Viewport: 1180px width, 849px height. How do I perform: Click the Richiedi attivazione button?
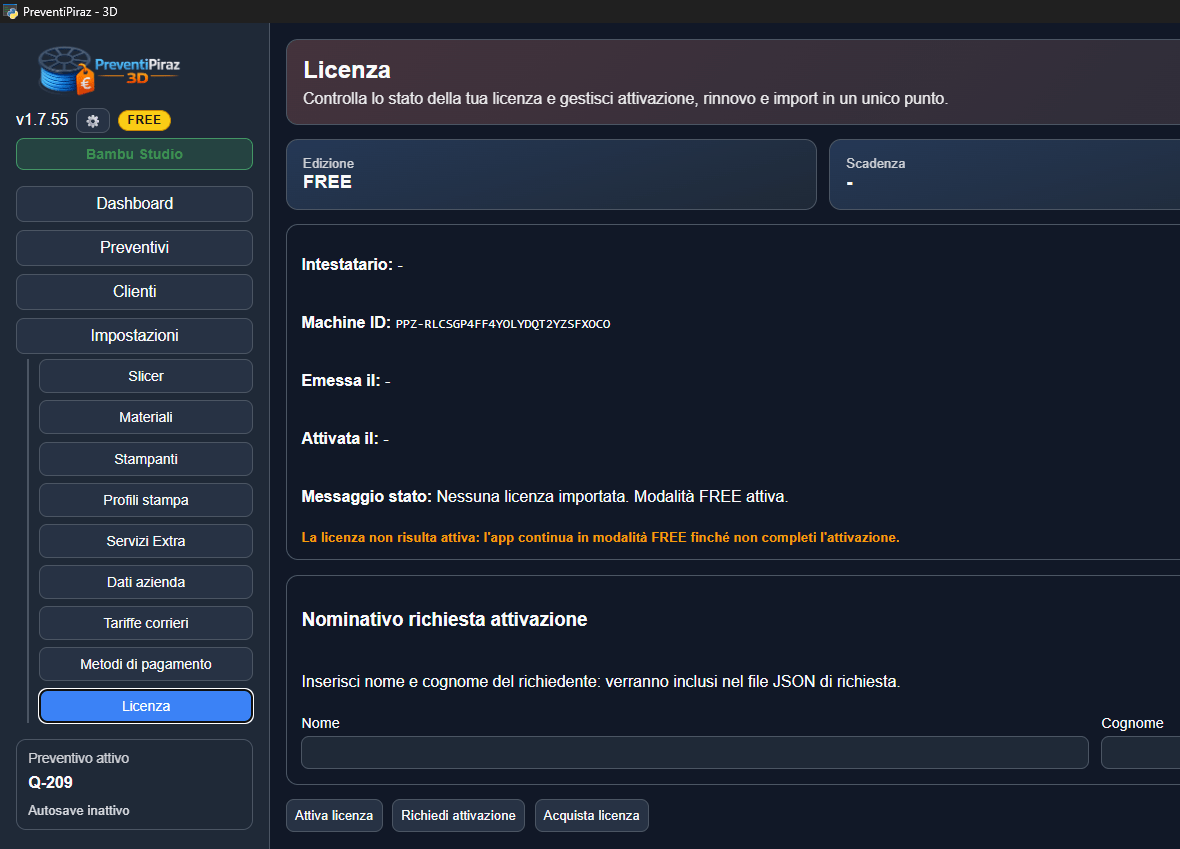click(458, 815)
